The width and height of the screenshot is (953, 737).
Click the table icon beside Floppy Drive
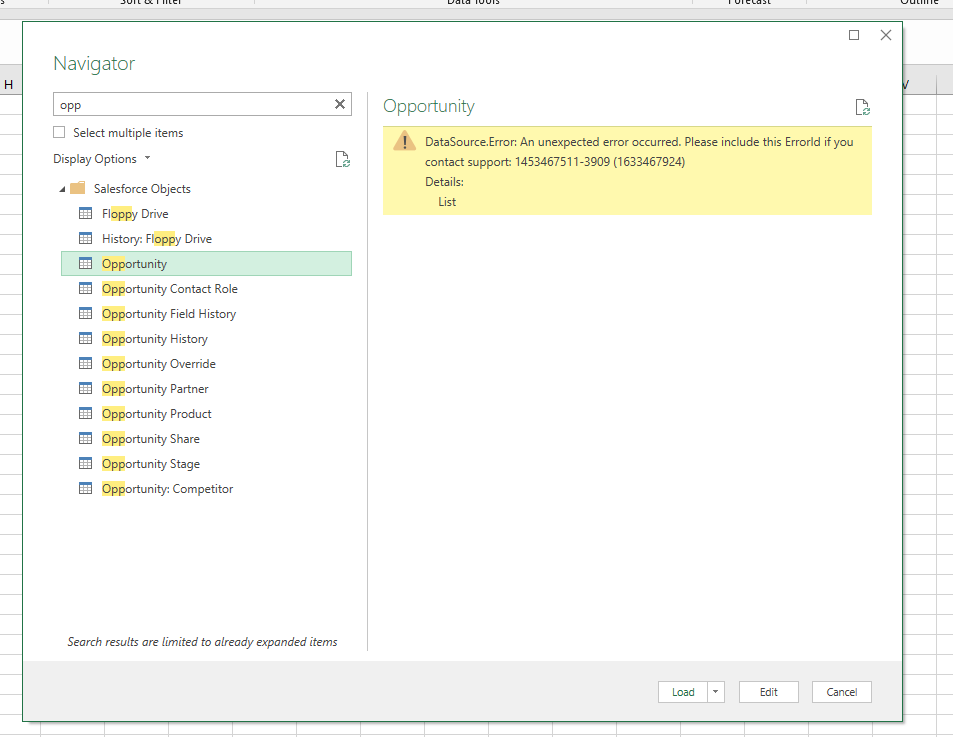click(x=86, y=213)
